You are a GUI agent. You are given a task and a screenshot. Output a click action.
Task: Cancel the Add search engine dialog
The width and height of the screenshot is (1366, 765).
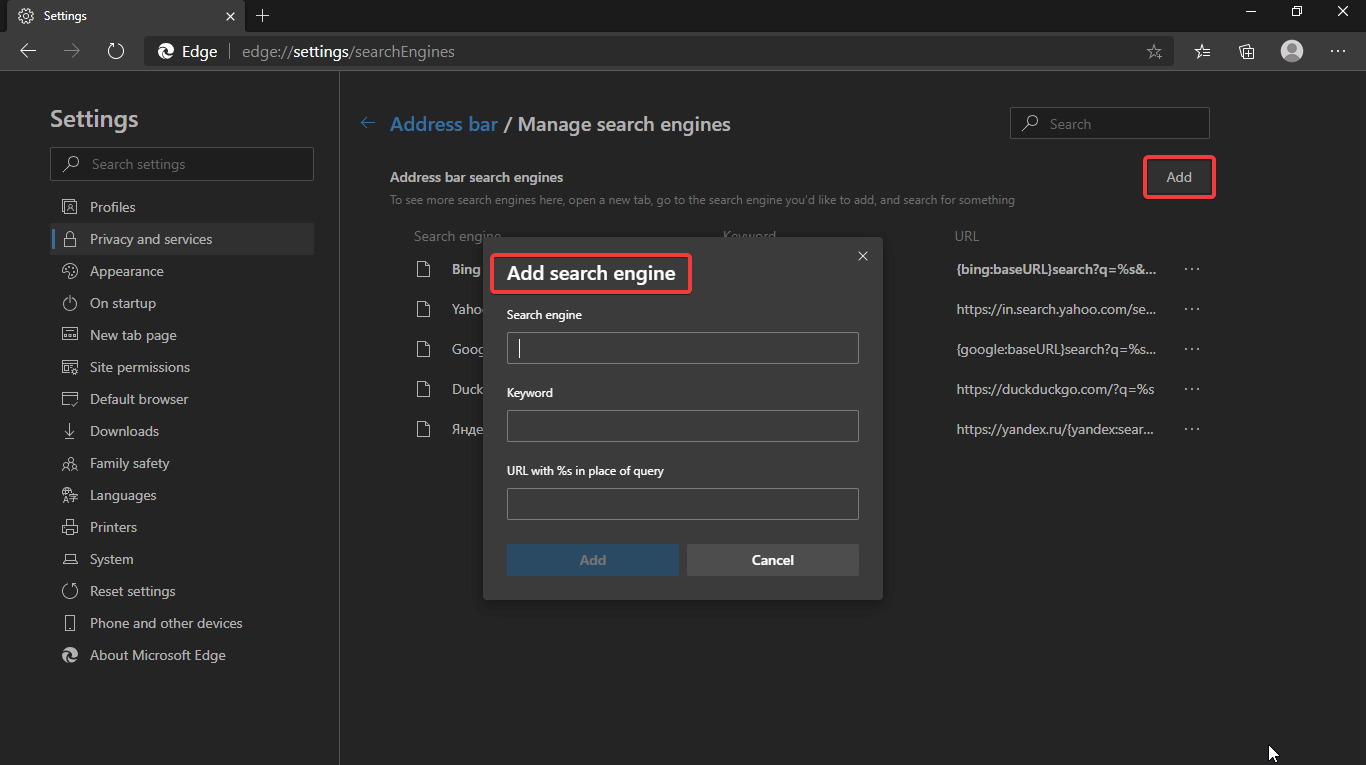(772, 559)
